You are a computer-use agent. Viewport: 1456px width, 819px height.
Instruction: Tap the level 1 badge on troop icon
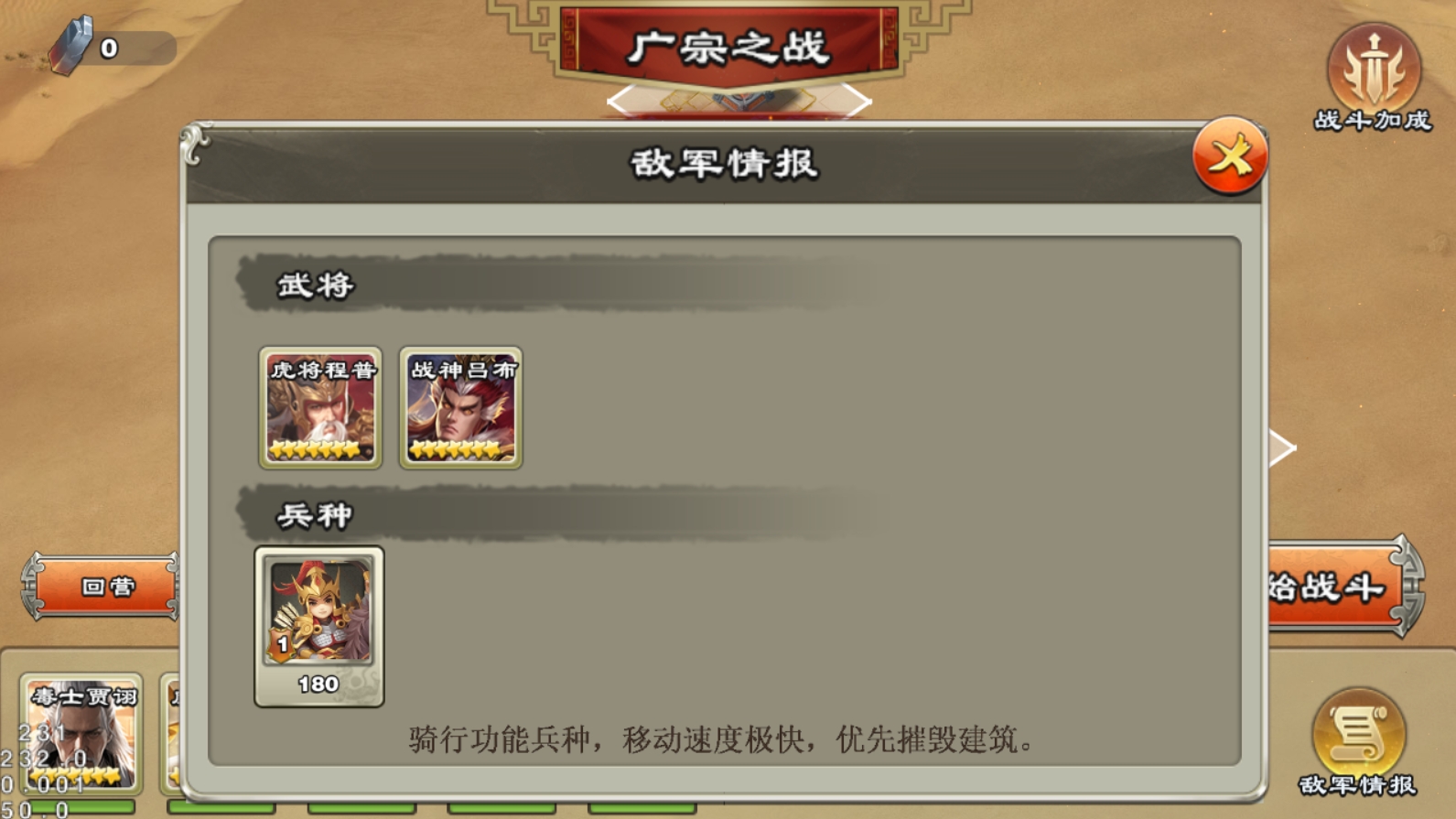(x=283, y=645)
